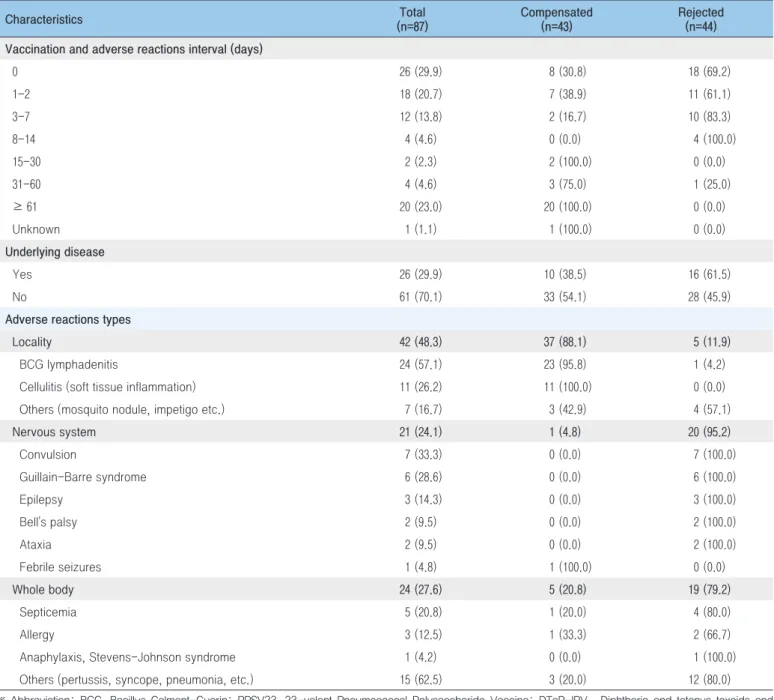
Task: Click the '10 (83.3)' rejected value
Action: (x=709, y=117)
